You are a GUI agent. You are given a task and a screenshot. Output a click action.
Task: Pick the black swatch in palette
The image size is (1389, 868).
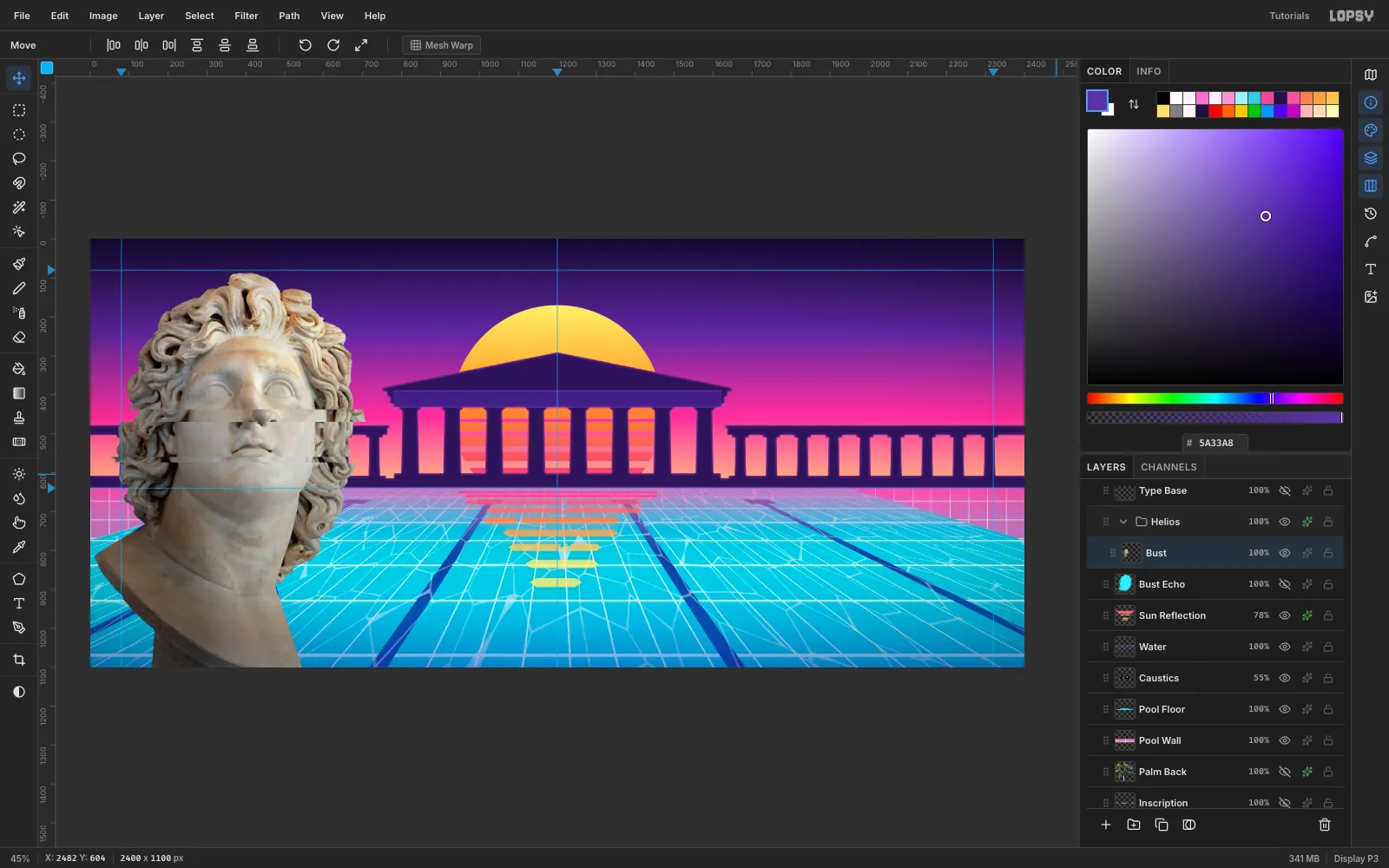1163,98
